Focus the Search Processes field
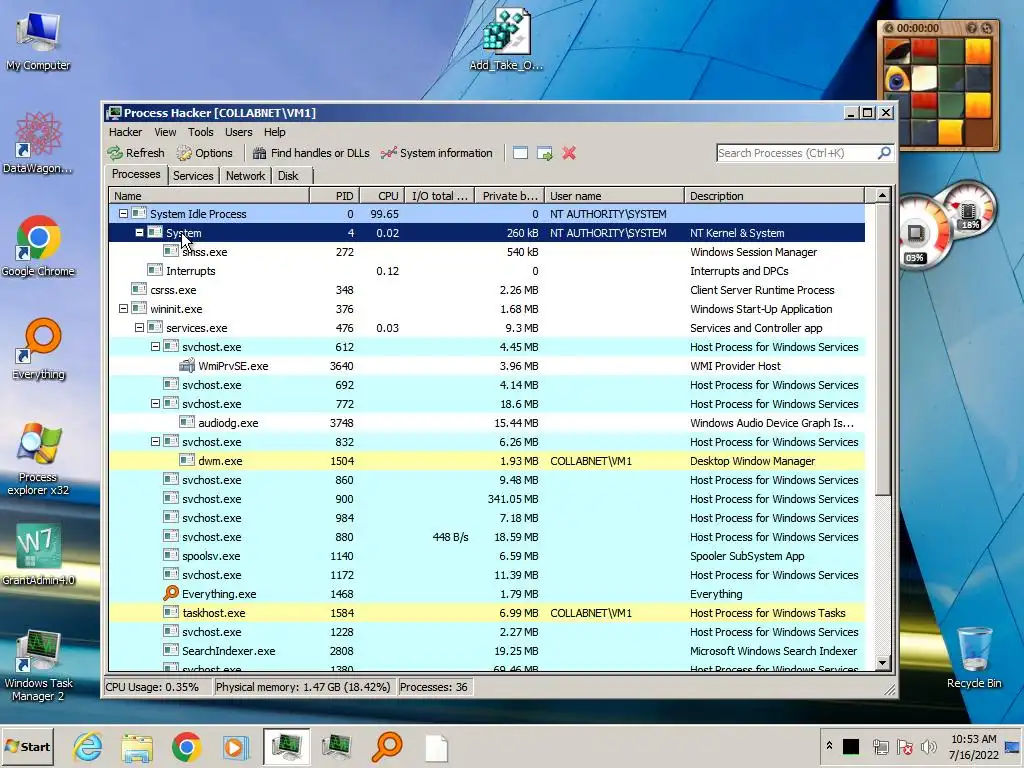Viewport: 1024px width, 768px height. pyautogui.click(x=796, y=153)
